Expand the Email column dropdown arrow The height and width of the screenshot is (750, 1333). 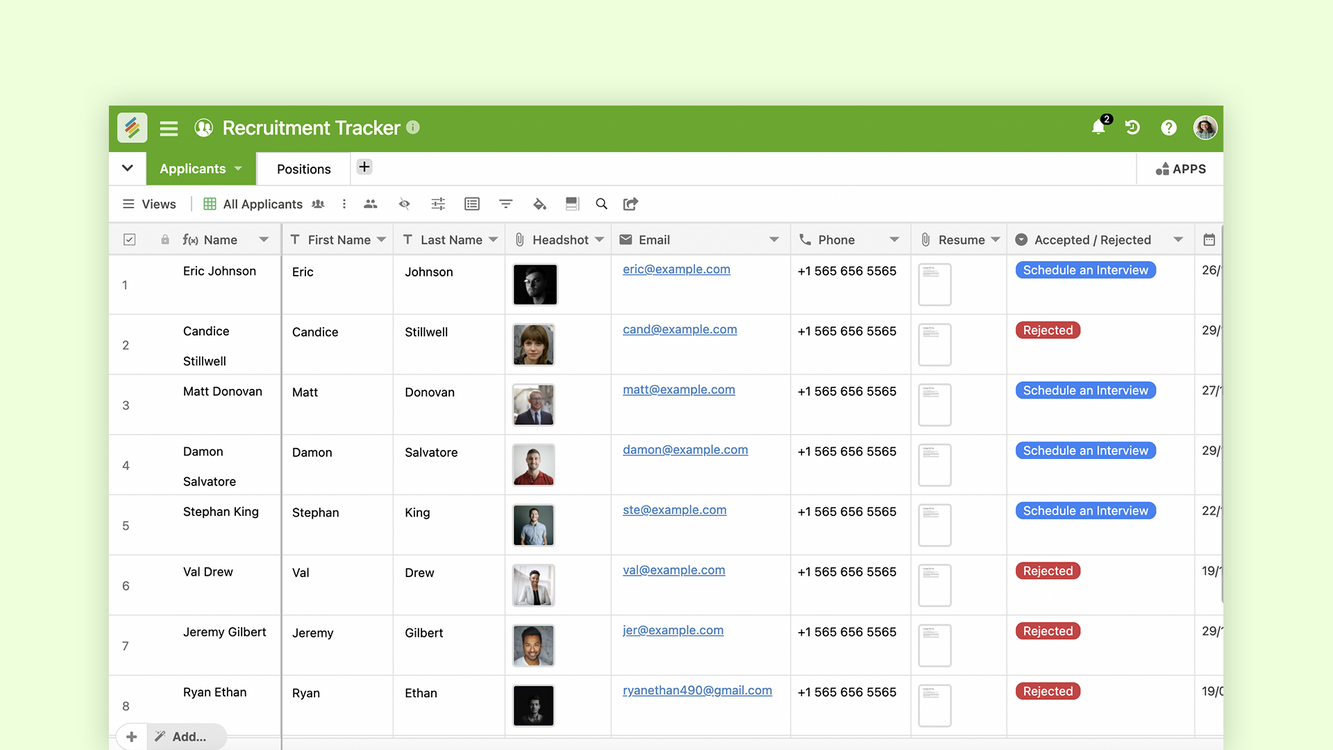774,240
